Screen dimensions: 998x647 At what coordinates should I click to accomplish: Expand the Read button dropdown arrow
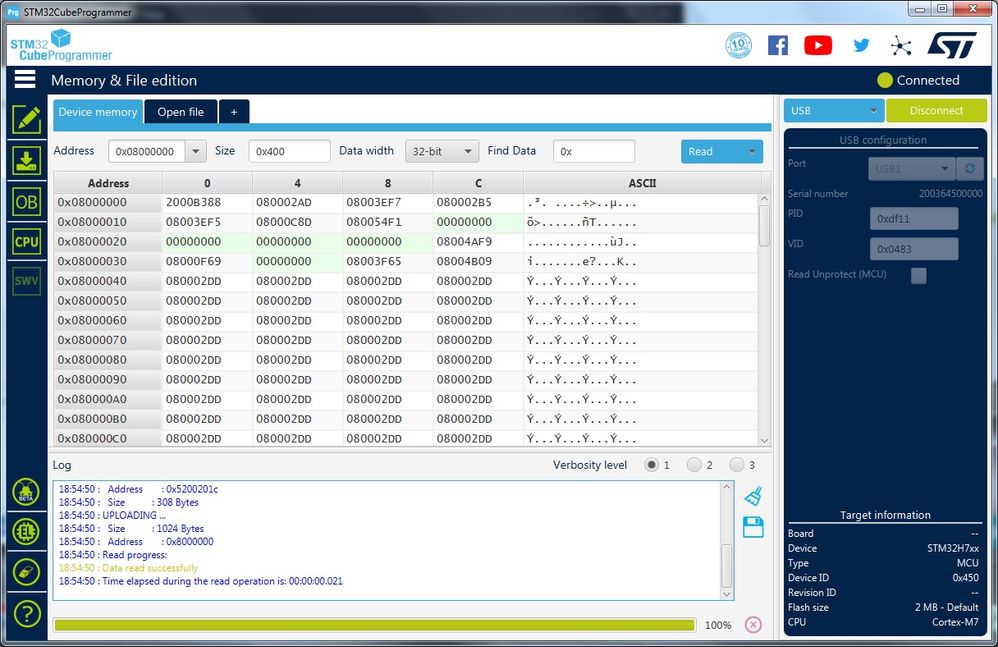[x=752, y=151]
